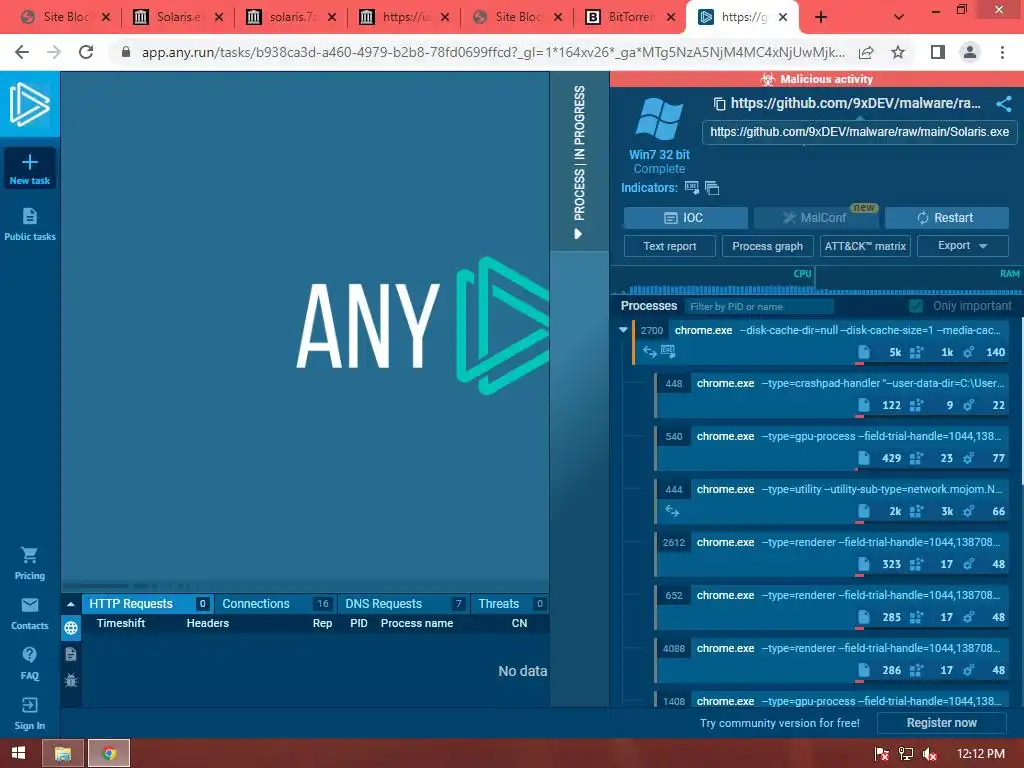Select process 448 chrome.exe crashpad-handler
This screenshot has width=1024, height=768.
coord(833,394)
